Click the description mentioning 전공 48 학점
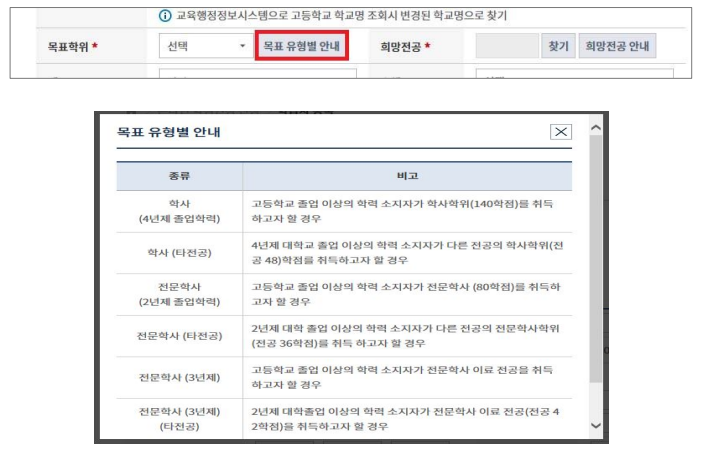Viewport: 703px width, 451px height. pyautogui.click(x=407, y=253)
